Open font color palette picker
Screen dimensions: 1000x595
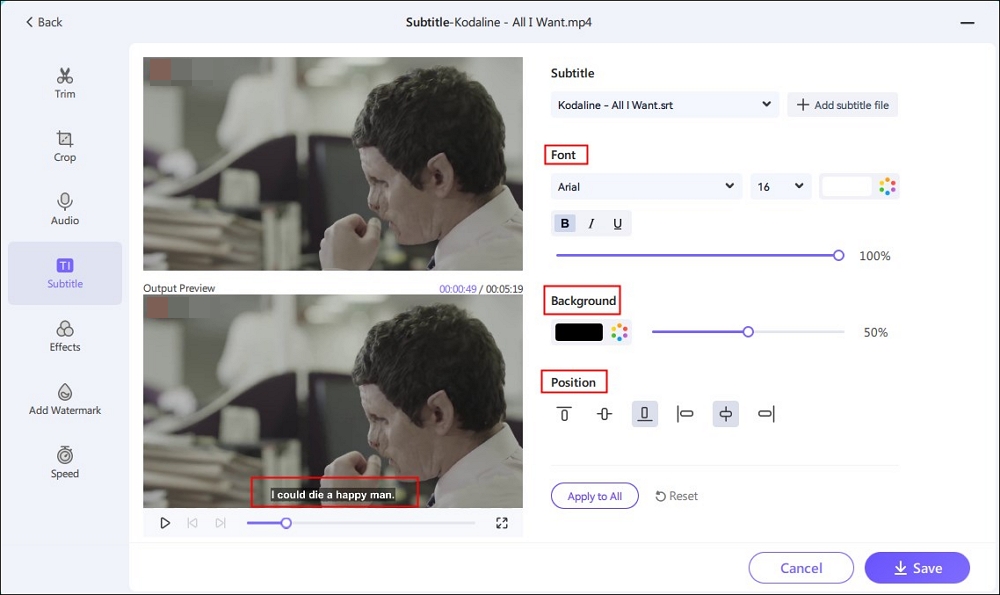[x=887, y=187]
